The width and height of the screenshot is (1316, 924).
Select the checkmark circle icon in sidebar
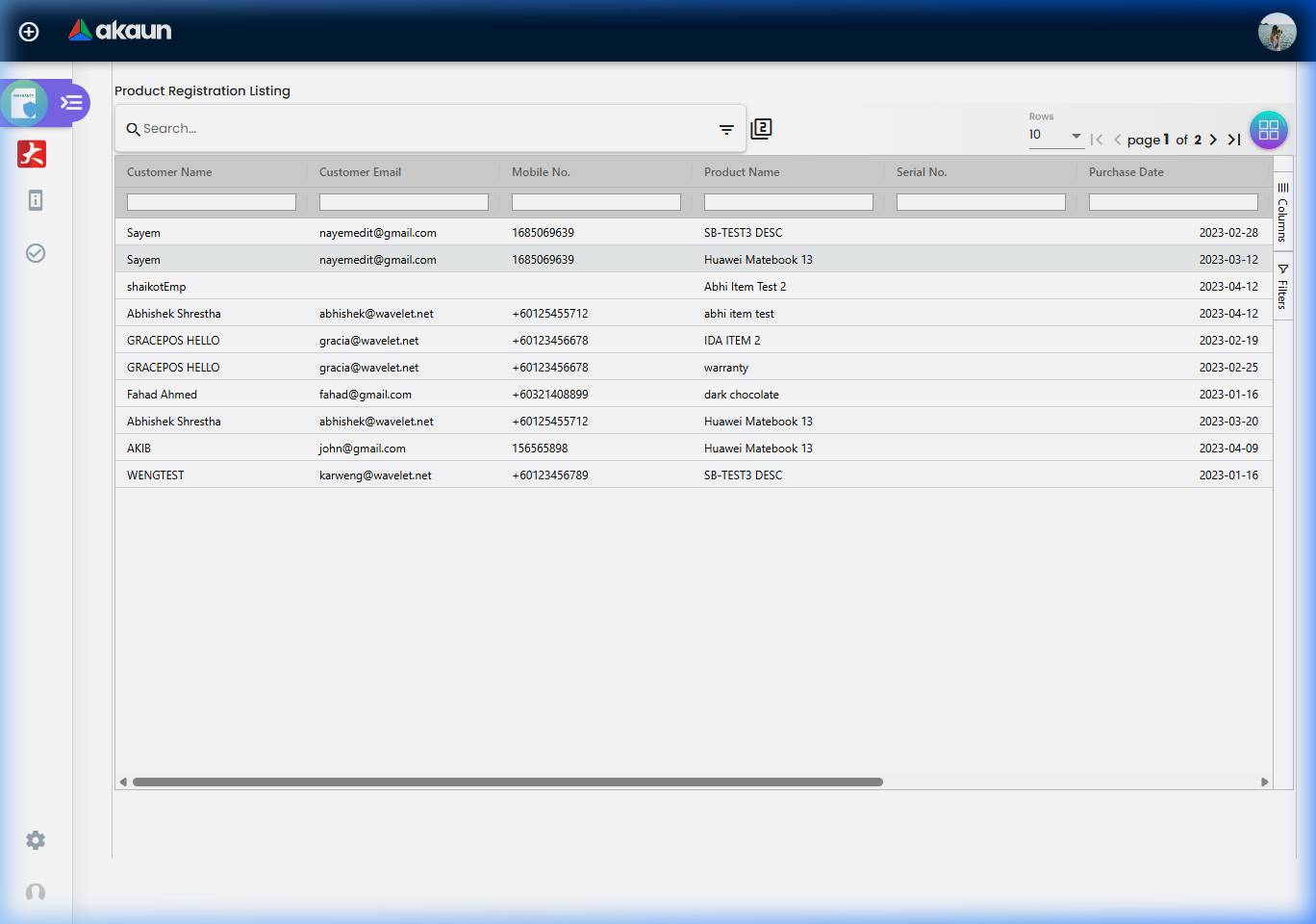tap(36, 253)
